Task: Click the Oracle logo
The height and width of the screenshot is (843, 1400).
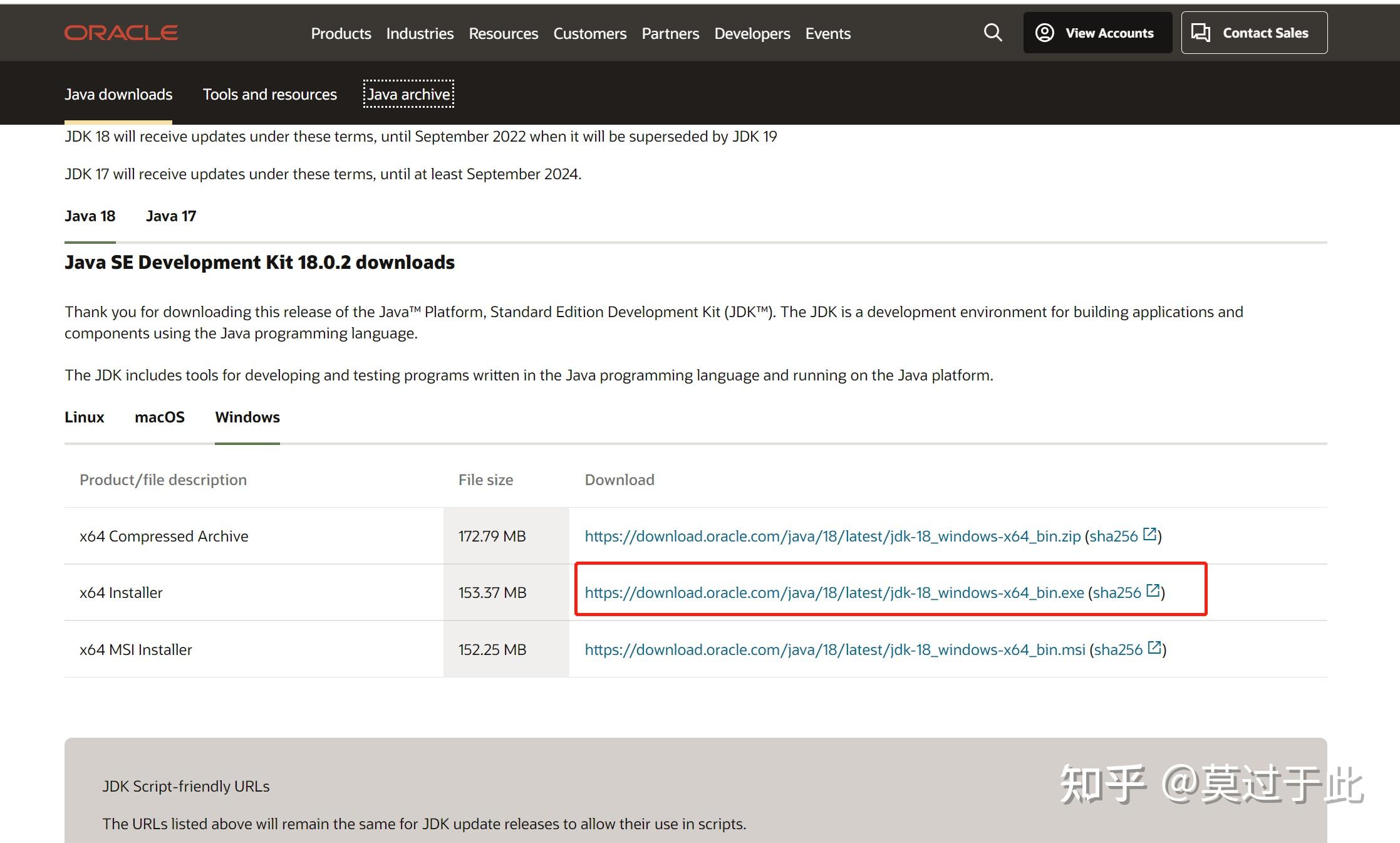Action: (x=121, y=33)
